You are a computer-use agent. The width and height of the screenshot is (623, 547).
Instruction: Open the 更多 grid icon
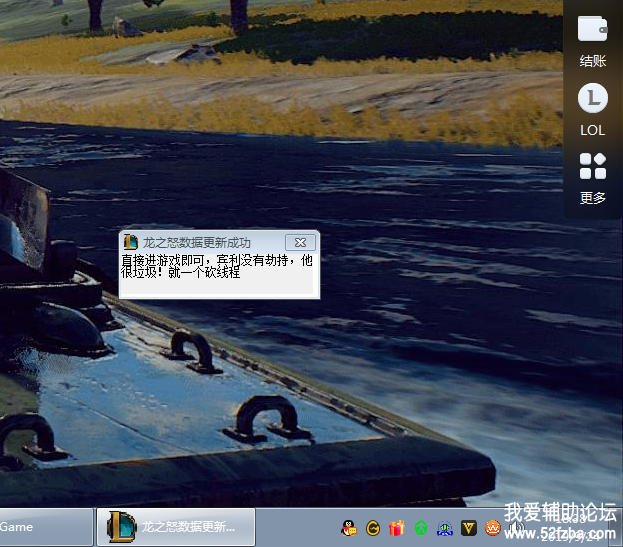click(x=592, y=166)
